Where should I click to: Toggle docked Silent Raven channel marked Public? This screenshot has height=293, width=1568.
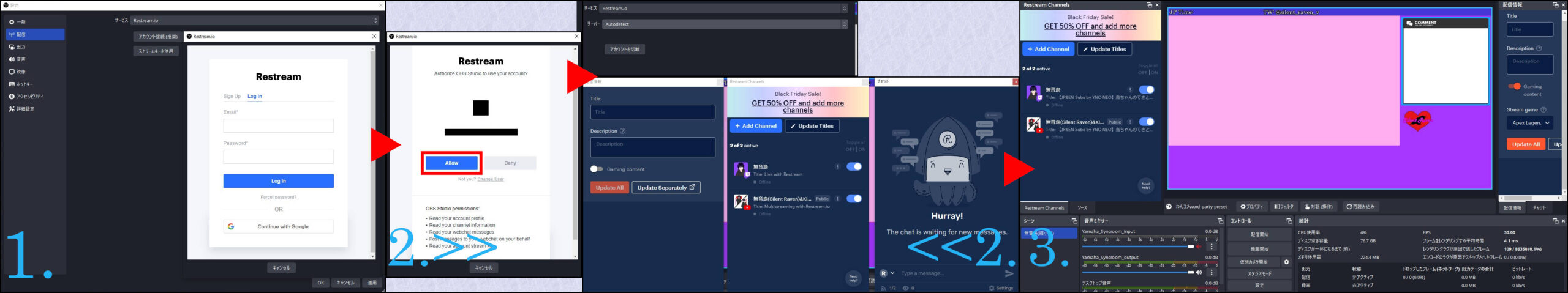click(x=1147, y=122)
